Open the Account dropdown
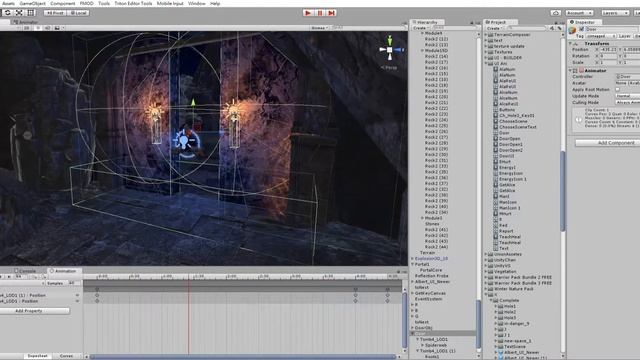Viewport: 640px width, 360px height. click(579, 13)
